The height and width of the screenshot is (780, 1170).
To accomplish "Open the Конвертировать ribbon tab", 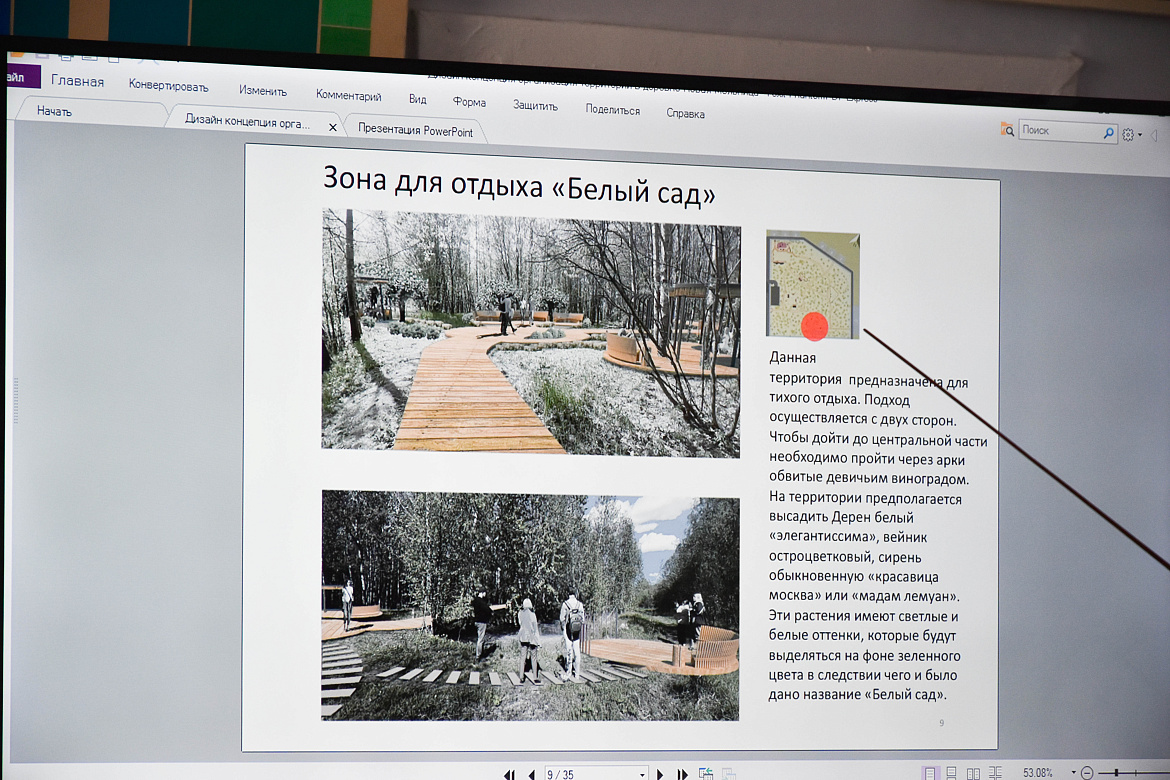I will click(x=168, y=86).
